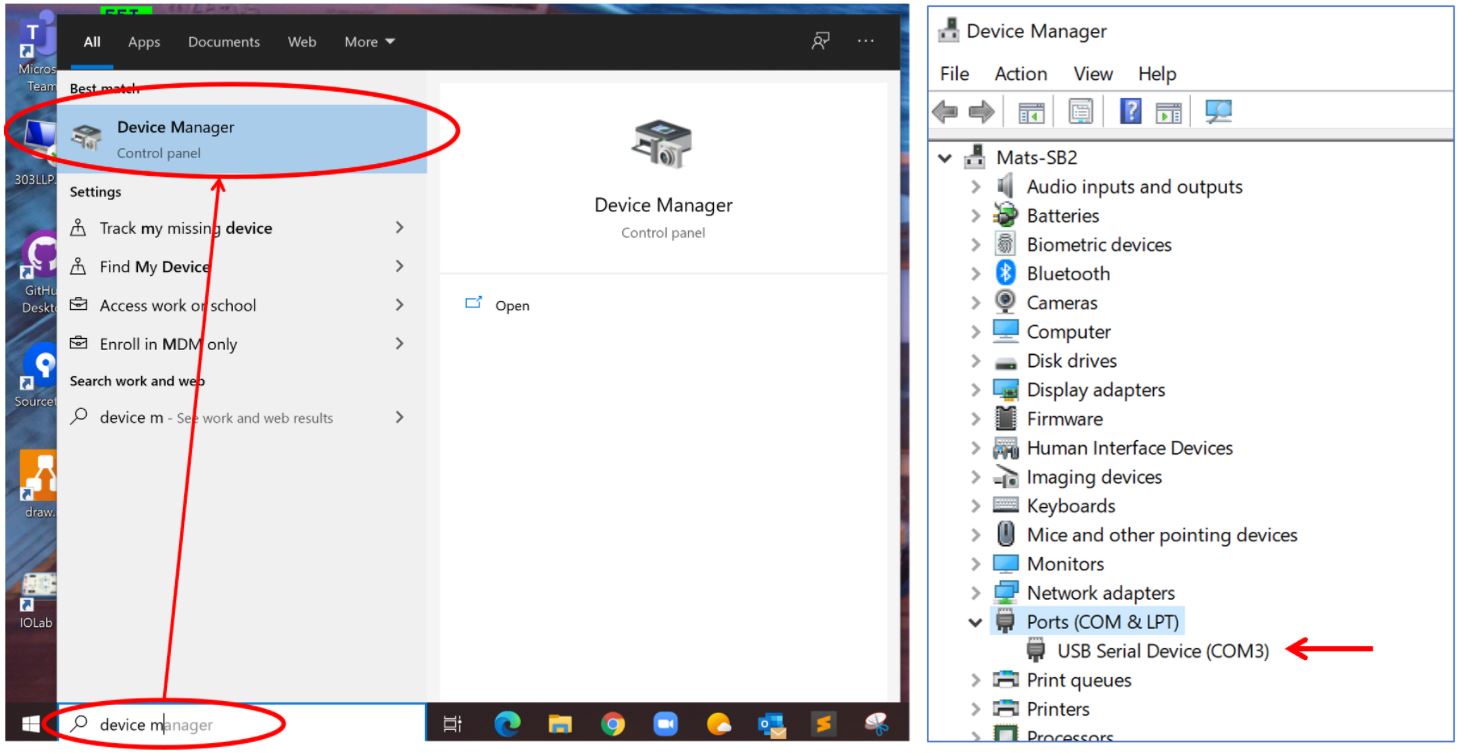The width and height of the screenshot is (1466, 753).
Task: Click Open under Device Manager best match
Action: (513, 305)
